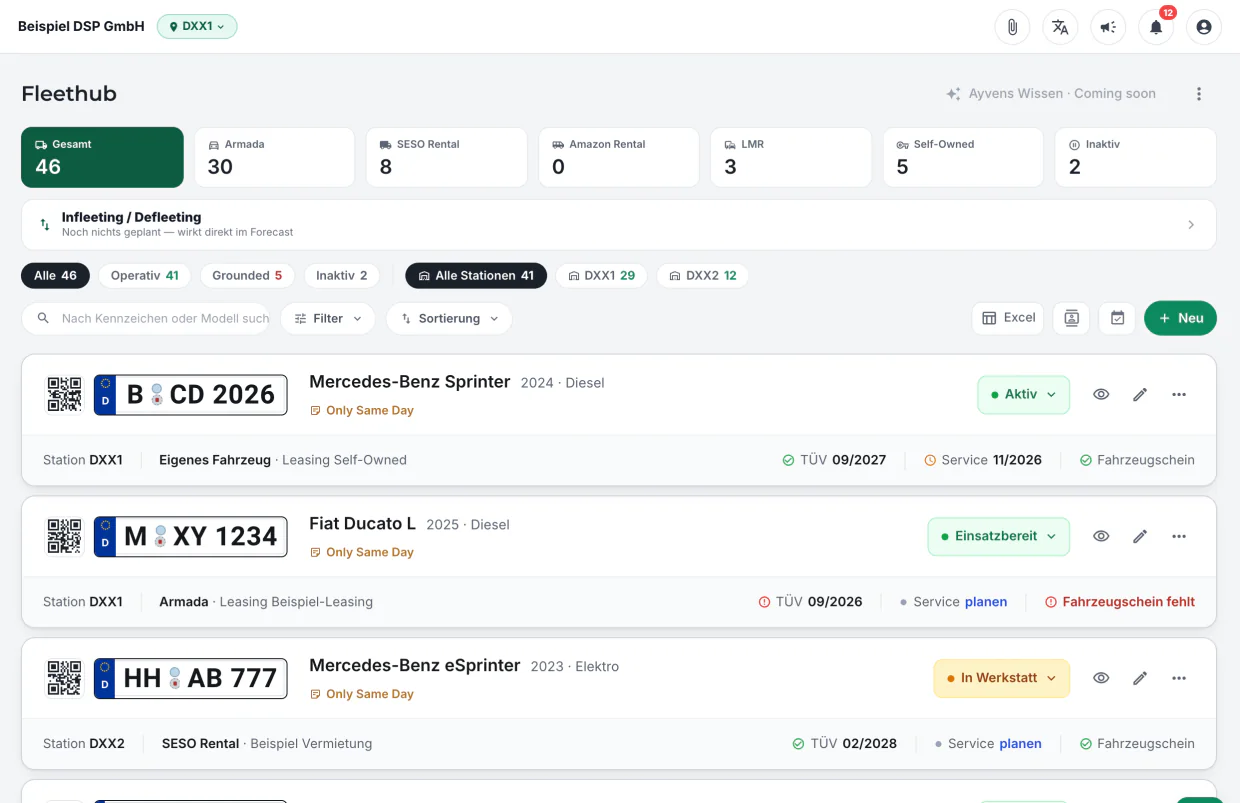Click Only Same Day note under Mercedes-Benz Sprinter

point(361,410)
